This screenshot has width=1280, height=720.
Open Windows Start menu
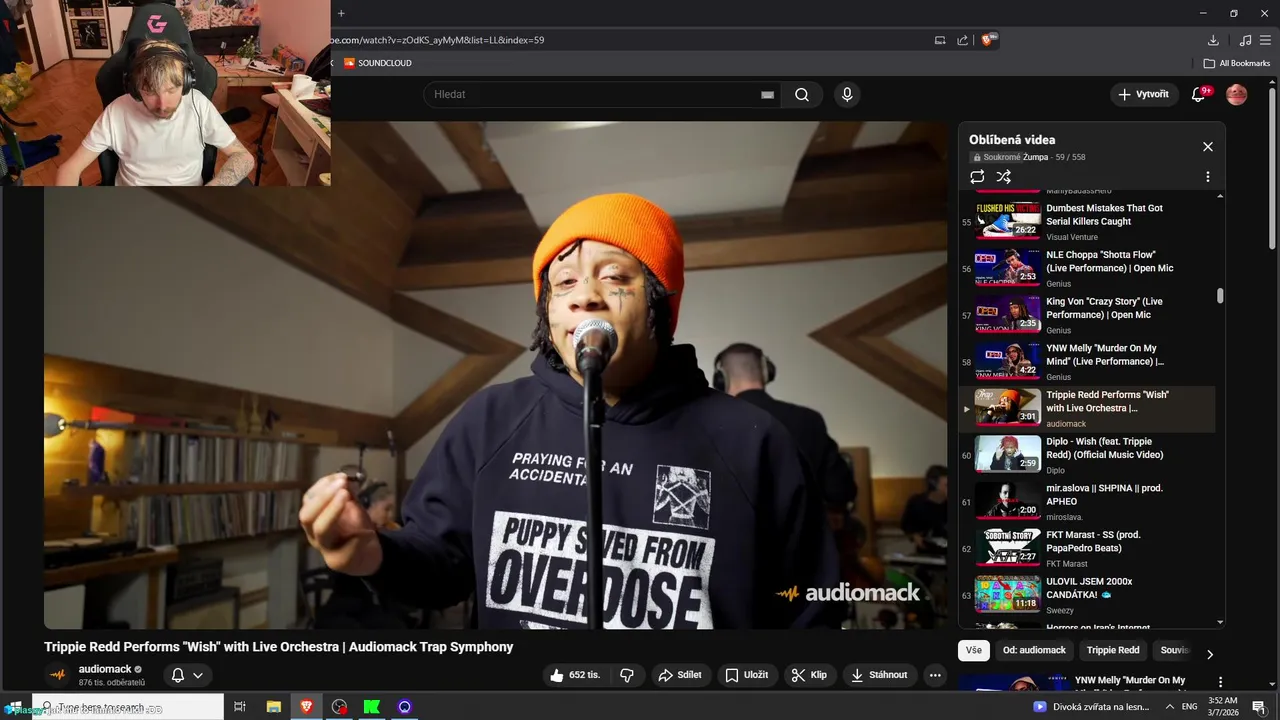[x=15, y=706]
